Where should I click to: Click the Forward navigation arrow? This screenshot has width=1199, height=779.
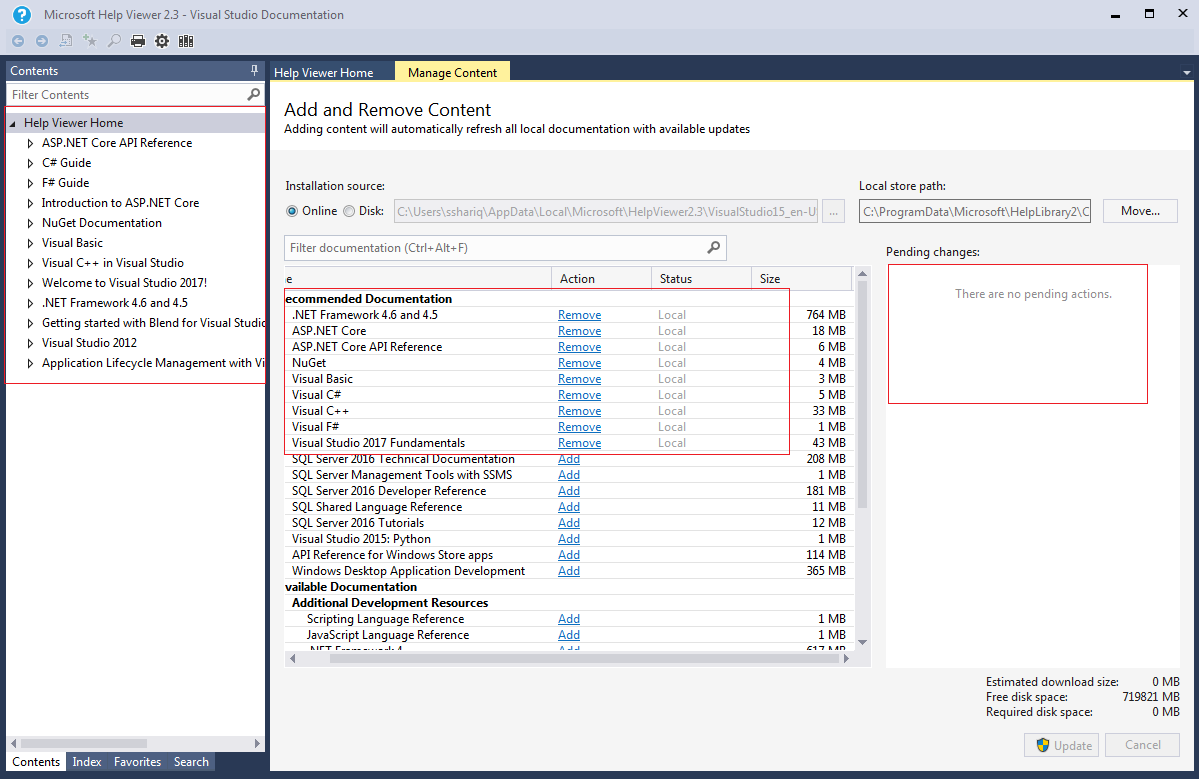(42, 41)
